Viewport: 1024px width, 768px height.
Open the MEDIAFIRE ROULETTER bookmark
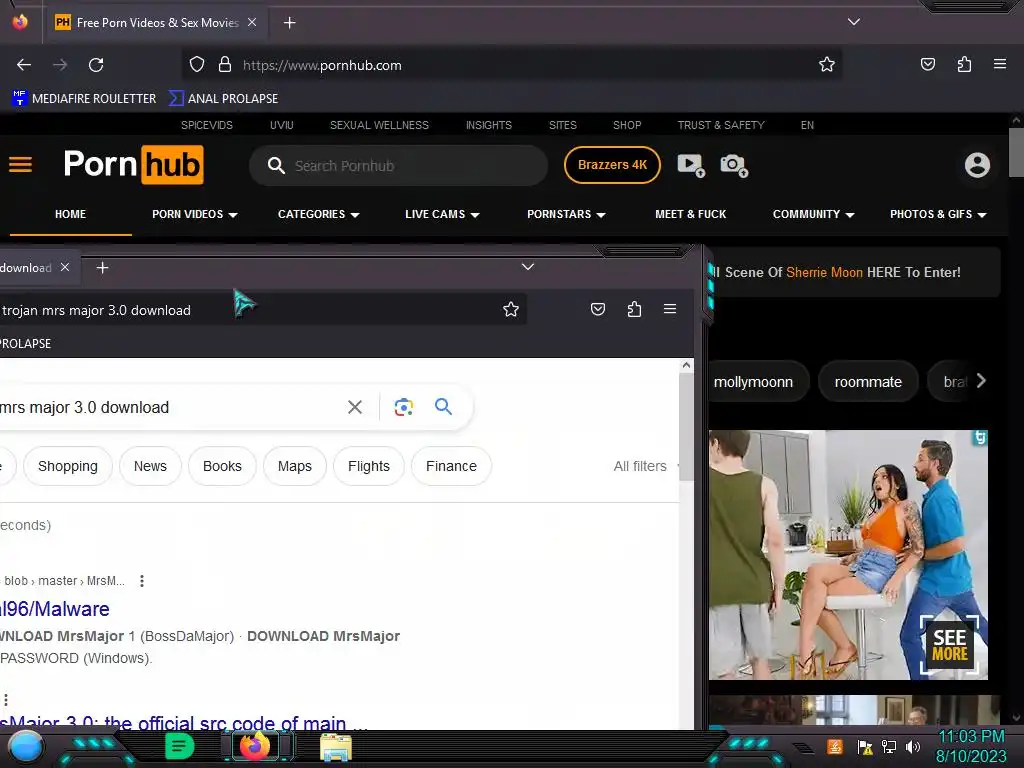[84, 99]
